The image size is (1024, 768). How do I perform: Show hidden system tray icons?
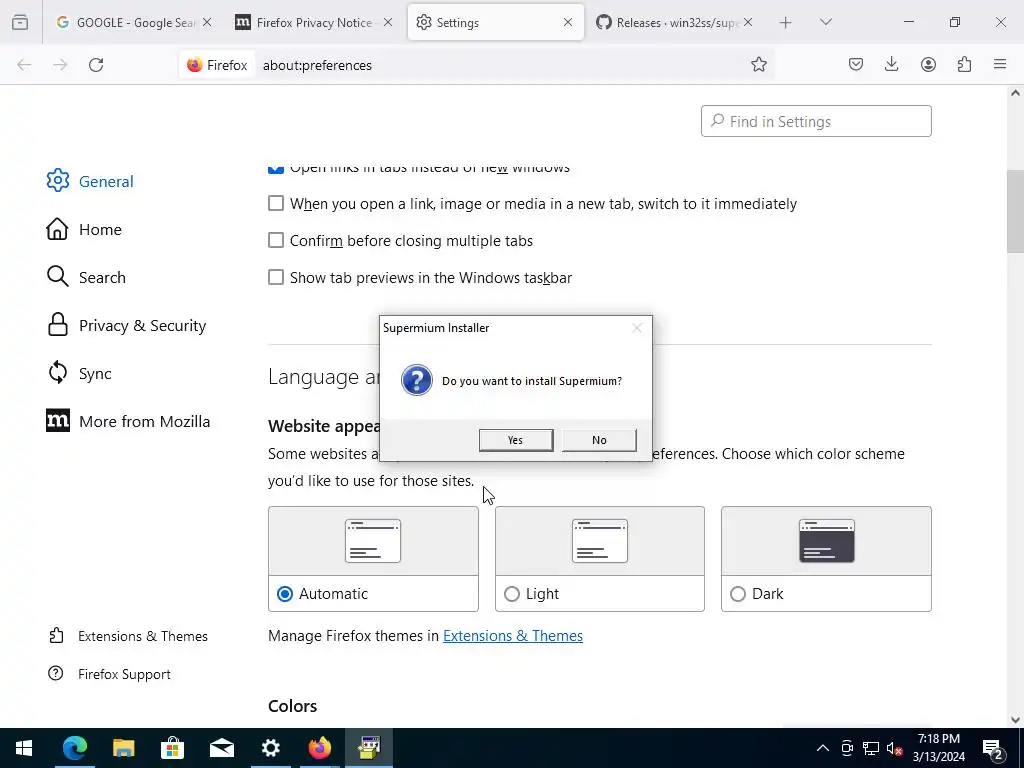[x=823, y=748]
